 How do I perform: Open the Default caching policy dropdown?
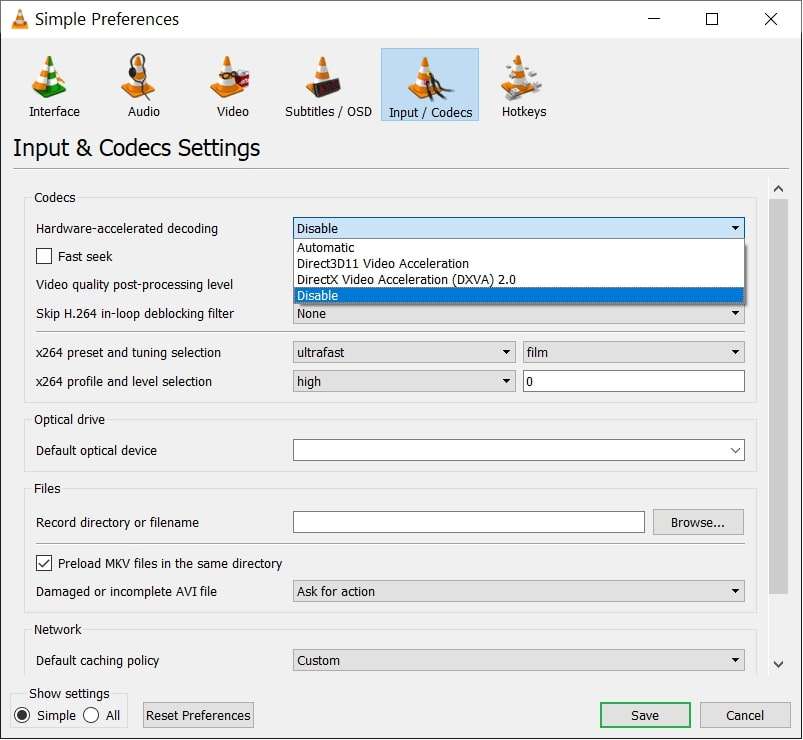[518, 660]
